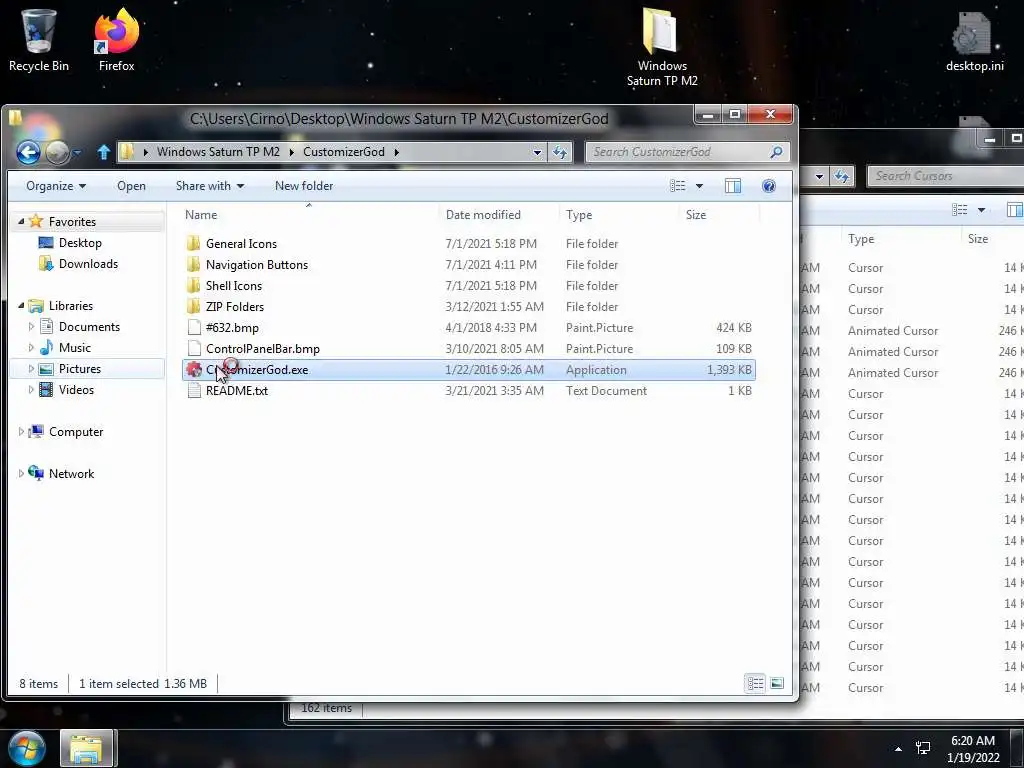The width and height of the screenshot is (1024, 768).
Task: Click the 1,393 KB size cell
Action: point(729,370)
